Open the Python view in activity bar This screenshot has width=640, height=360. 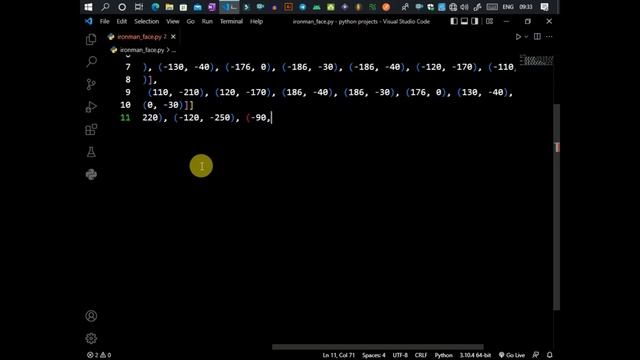[x=91, y=174]
